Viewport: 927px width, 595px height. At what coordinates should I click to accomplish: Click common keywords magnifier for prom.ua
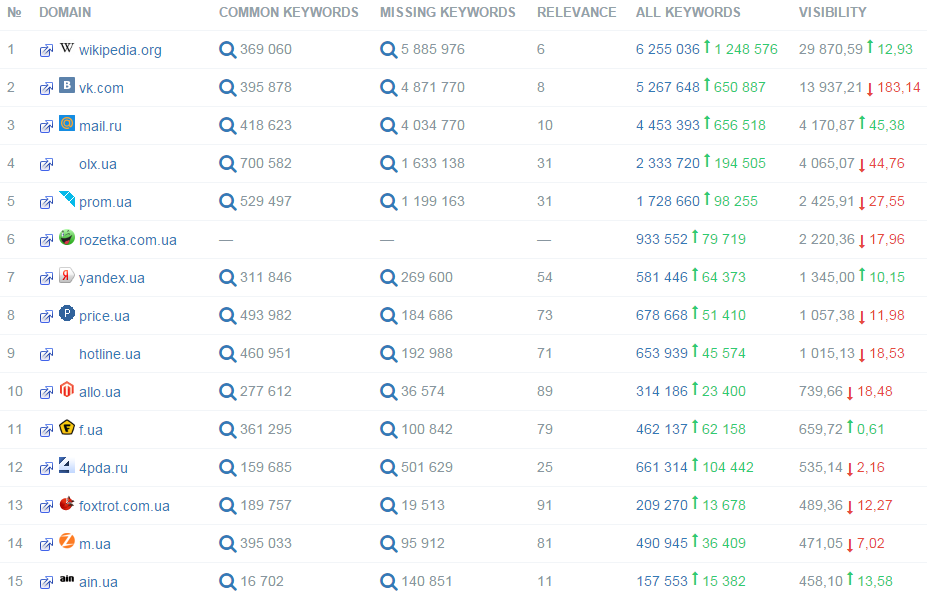(x=228, y=202)
